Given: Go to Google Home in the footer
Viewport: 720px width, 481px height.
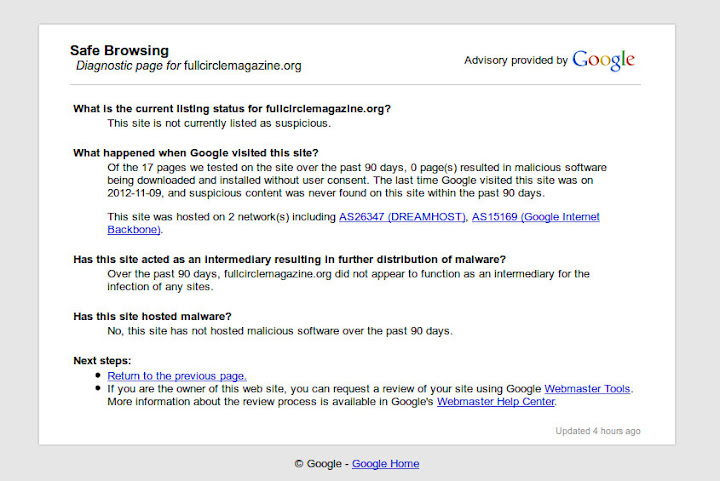Looking at the screenshot, I should pyautogui.click(x=385, y=464).
